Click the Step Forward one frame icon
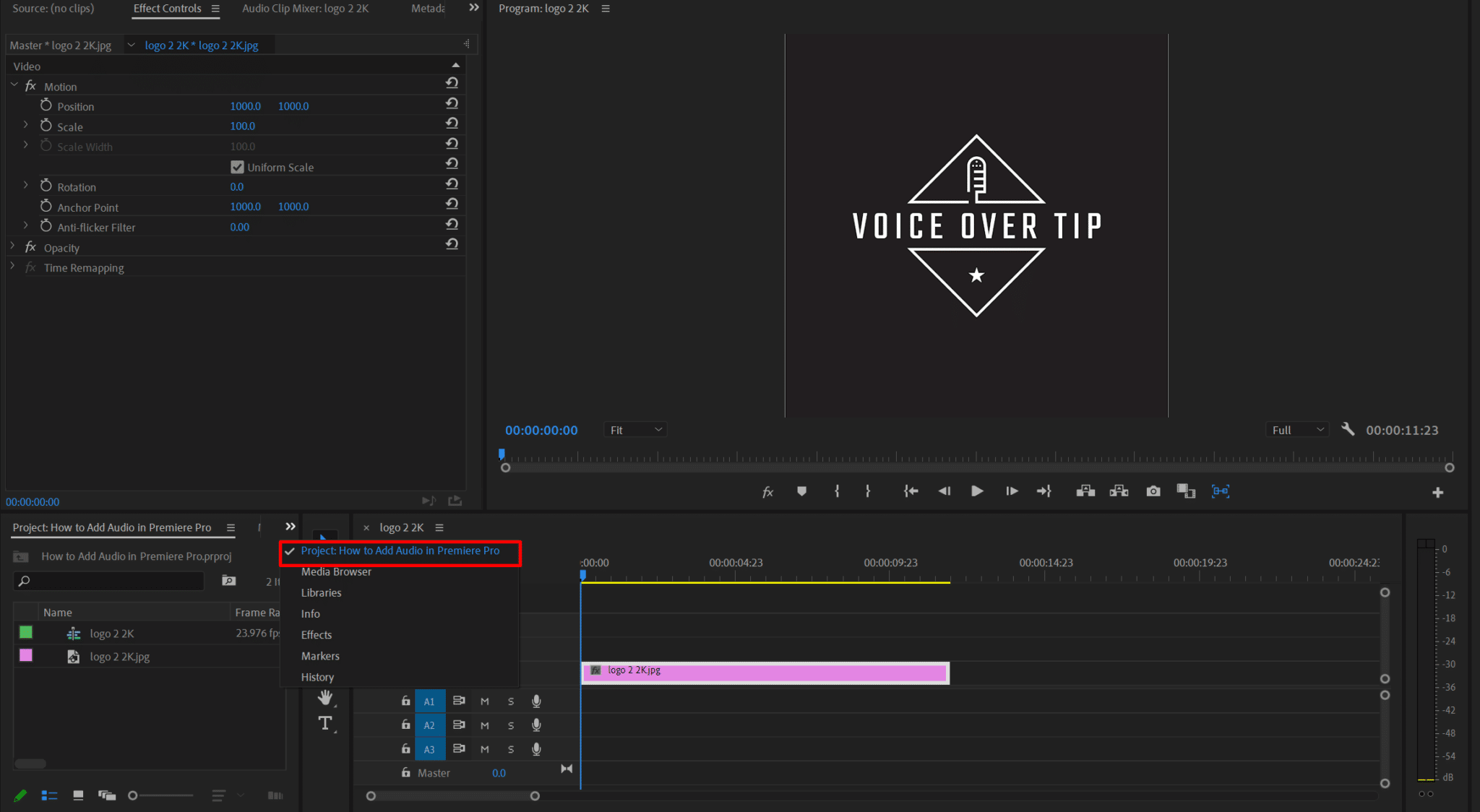 pos(1011,491)
